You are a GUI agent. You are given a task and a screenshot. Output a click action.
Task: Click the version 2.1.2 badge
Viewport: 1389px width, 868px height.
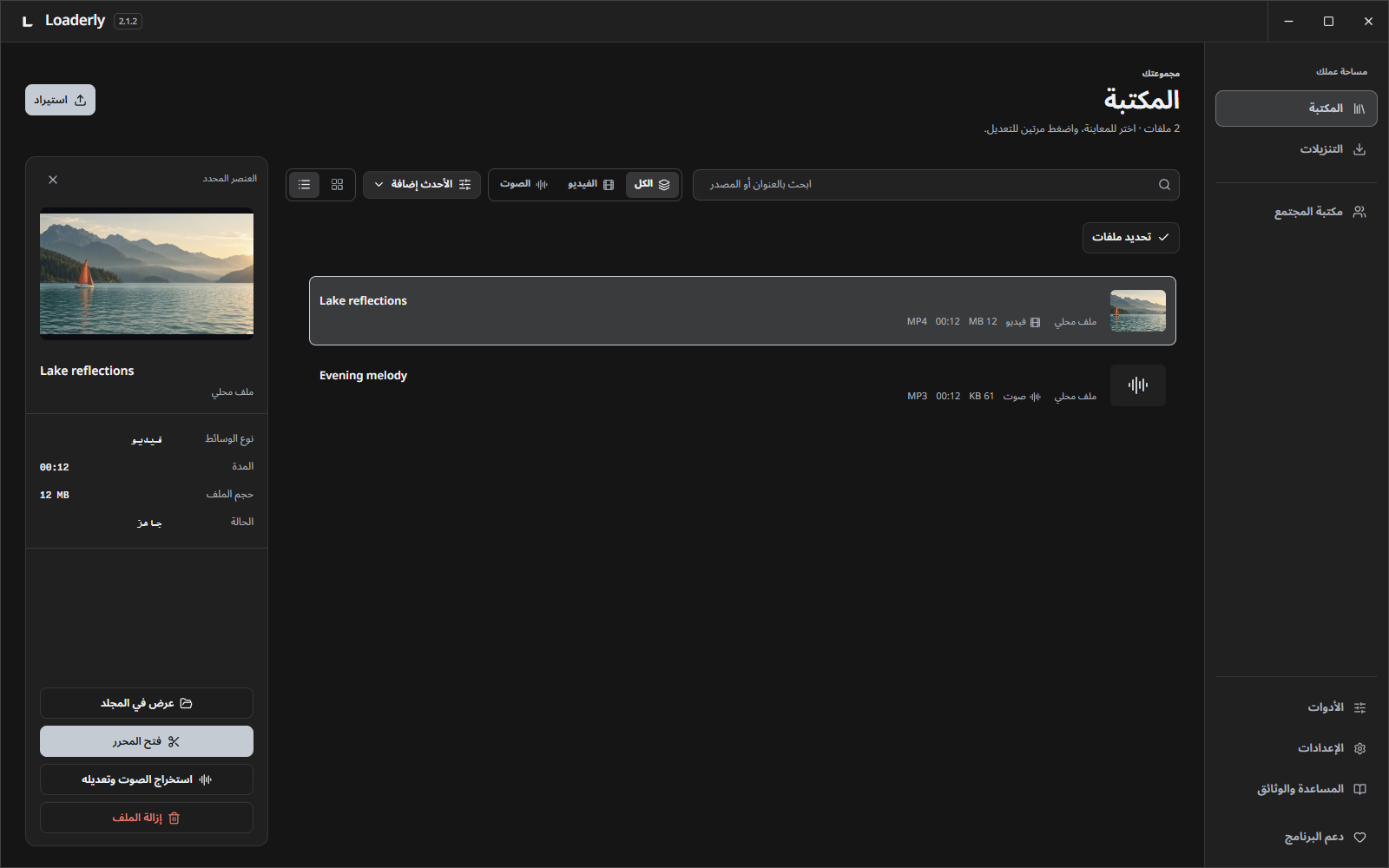128,21
